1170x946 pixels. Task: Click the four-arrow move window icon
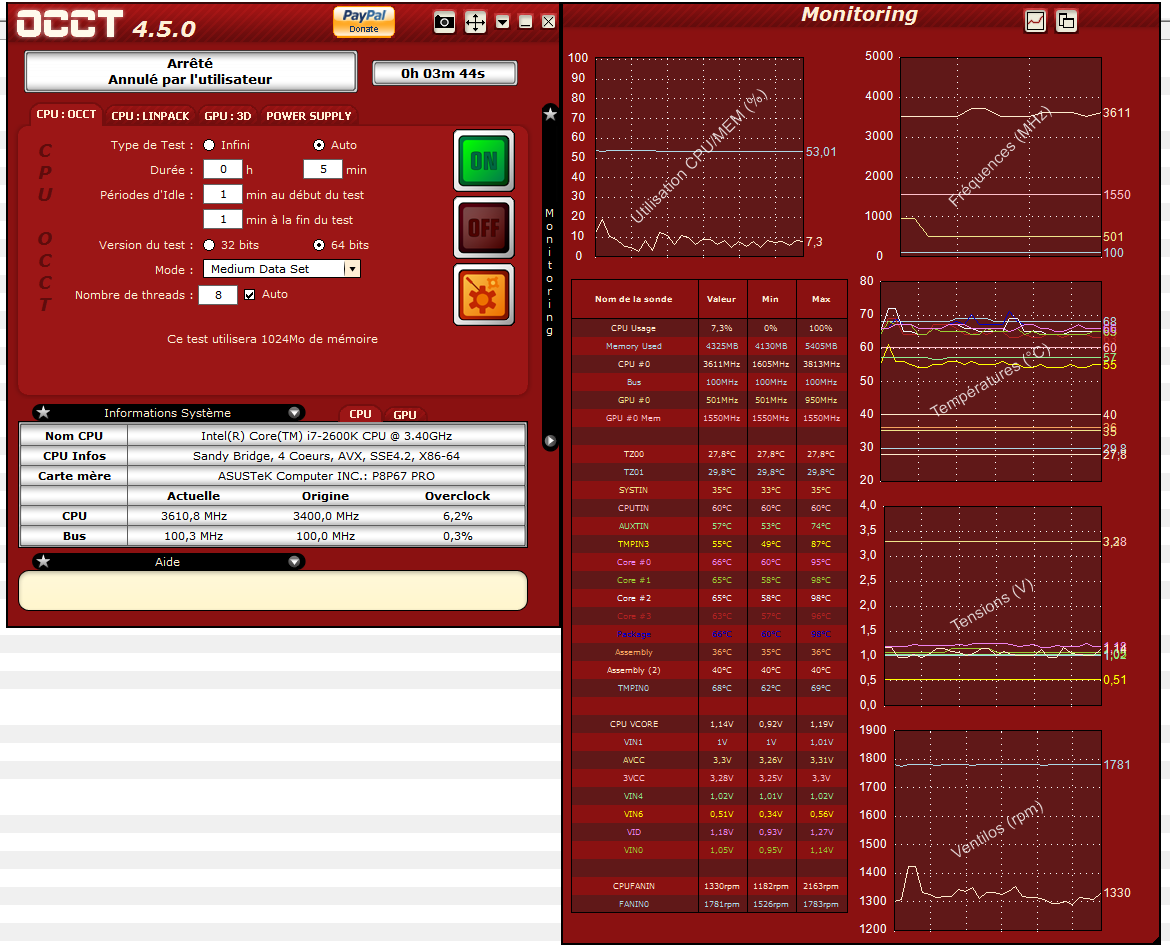click(x=475, y=22)
